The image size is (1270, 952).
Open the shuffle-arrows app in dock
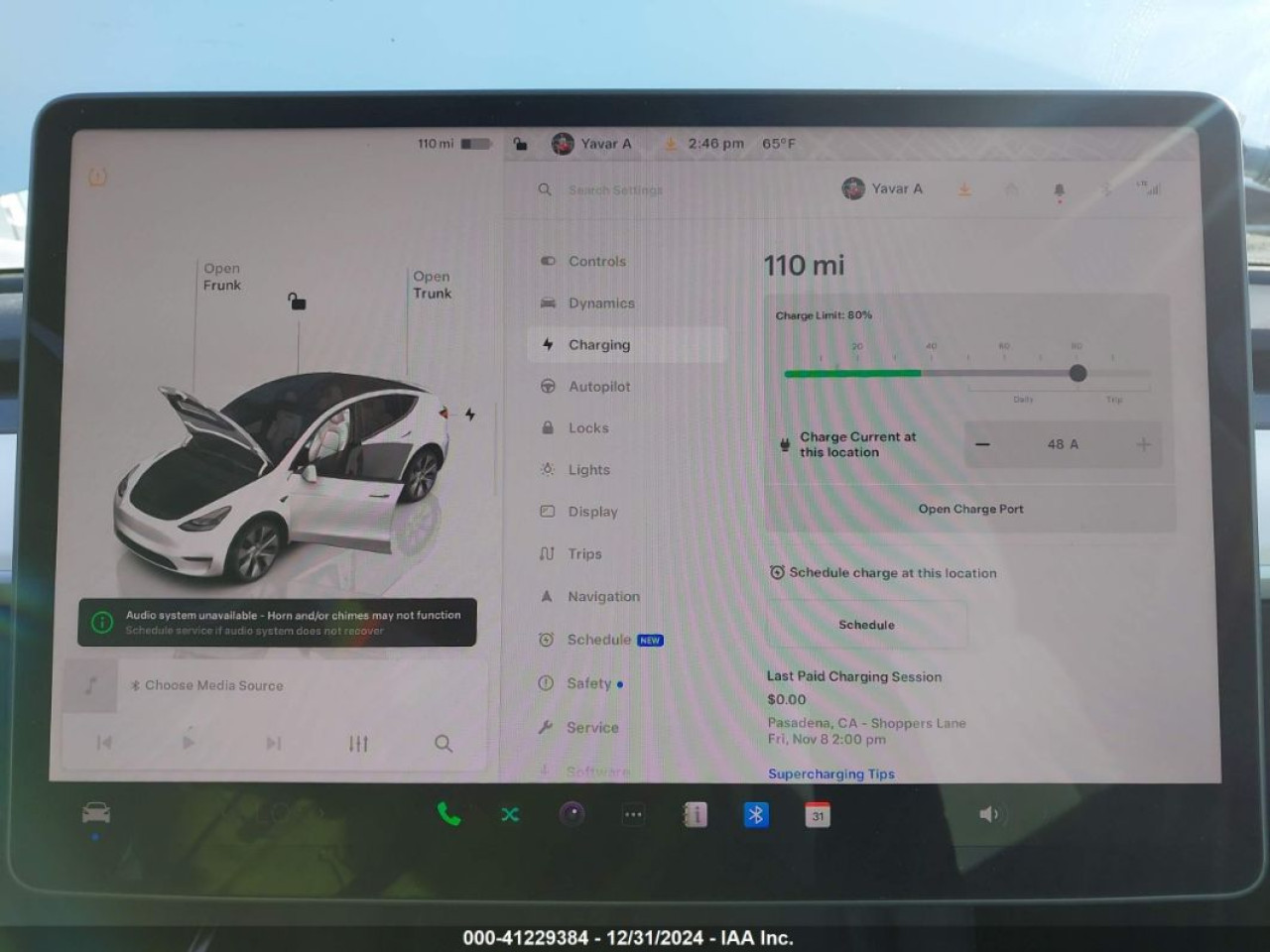pos(510,814)
